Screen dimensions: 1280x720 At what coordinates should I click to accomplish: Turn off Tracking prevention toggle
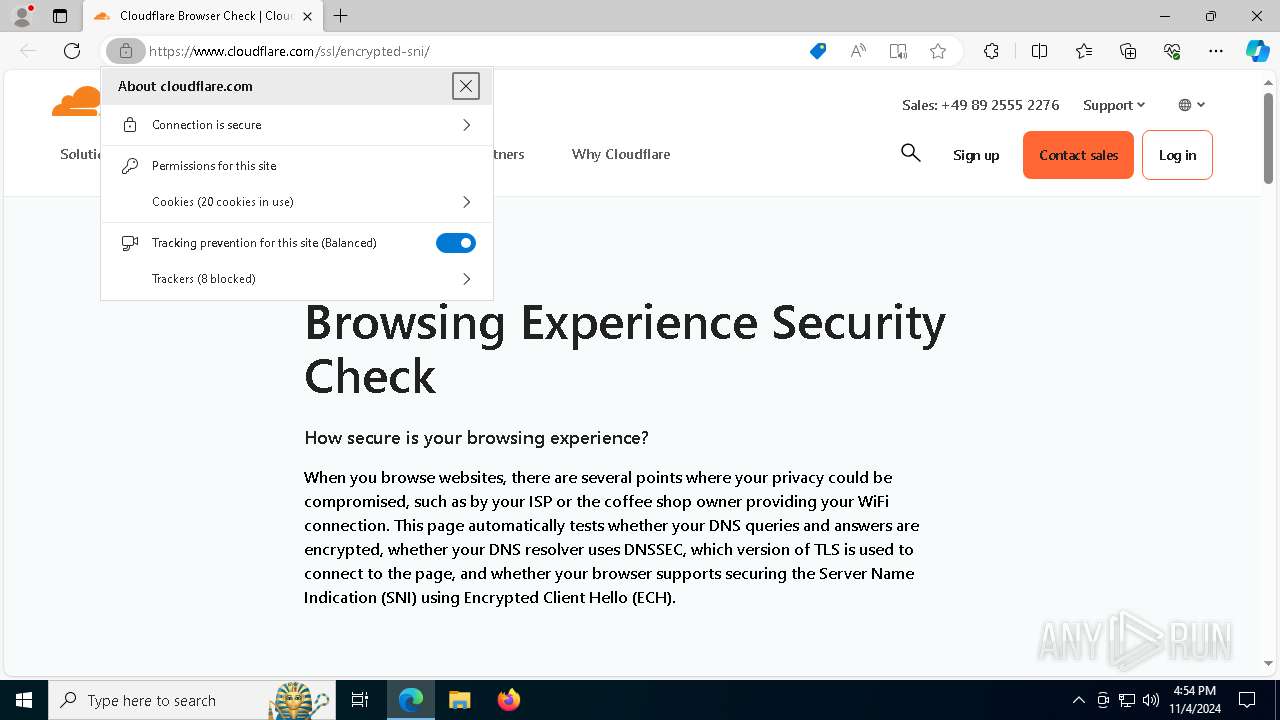pyautogui.click(x=456, y=243)
